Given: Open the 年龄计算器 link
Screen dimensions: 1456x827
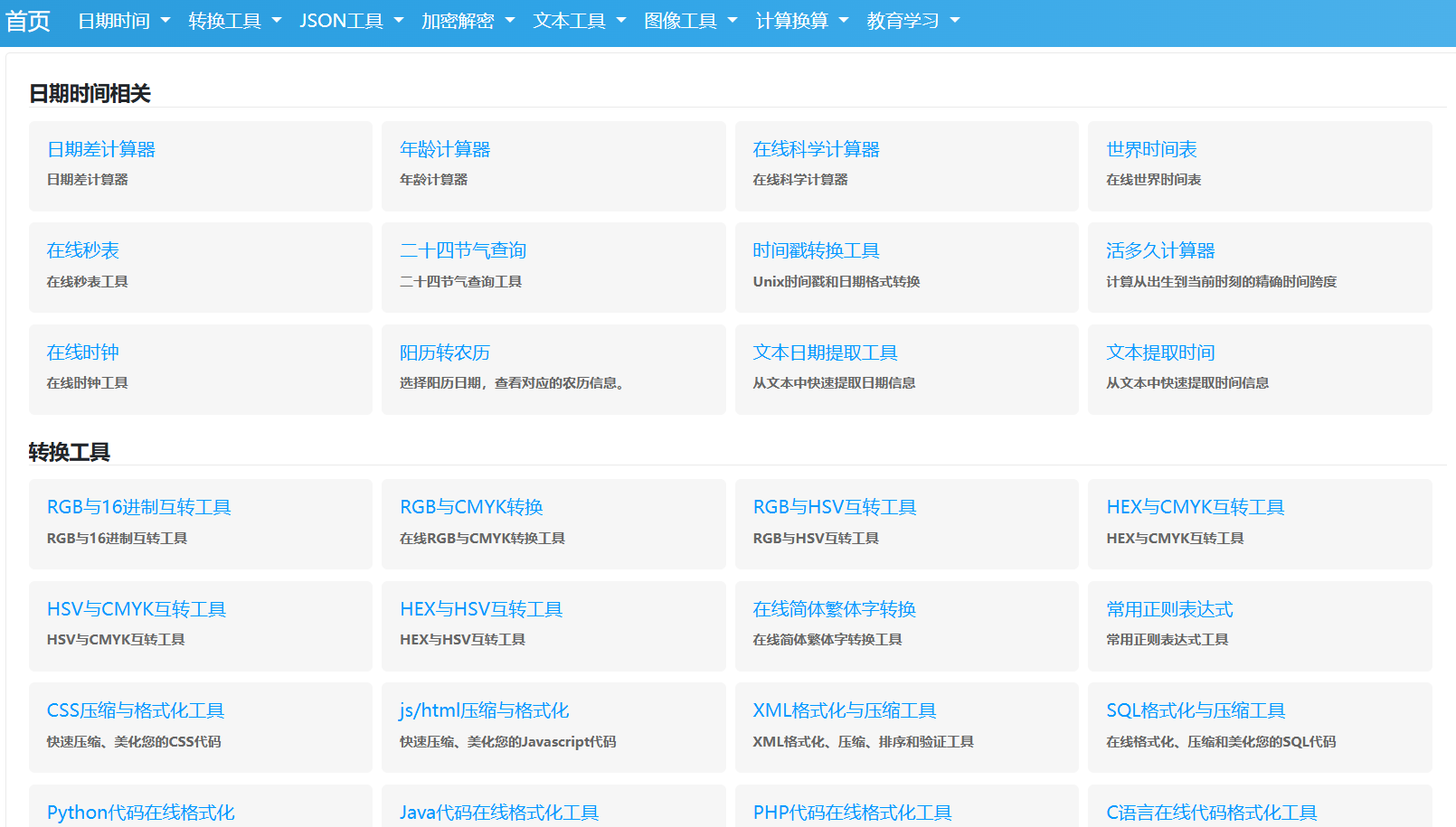Looking at the screenshot, I should pos(445,149).
